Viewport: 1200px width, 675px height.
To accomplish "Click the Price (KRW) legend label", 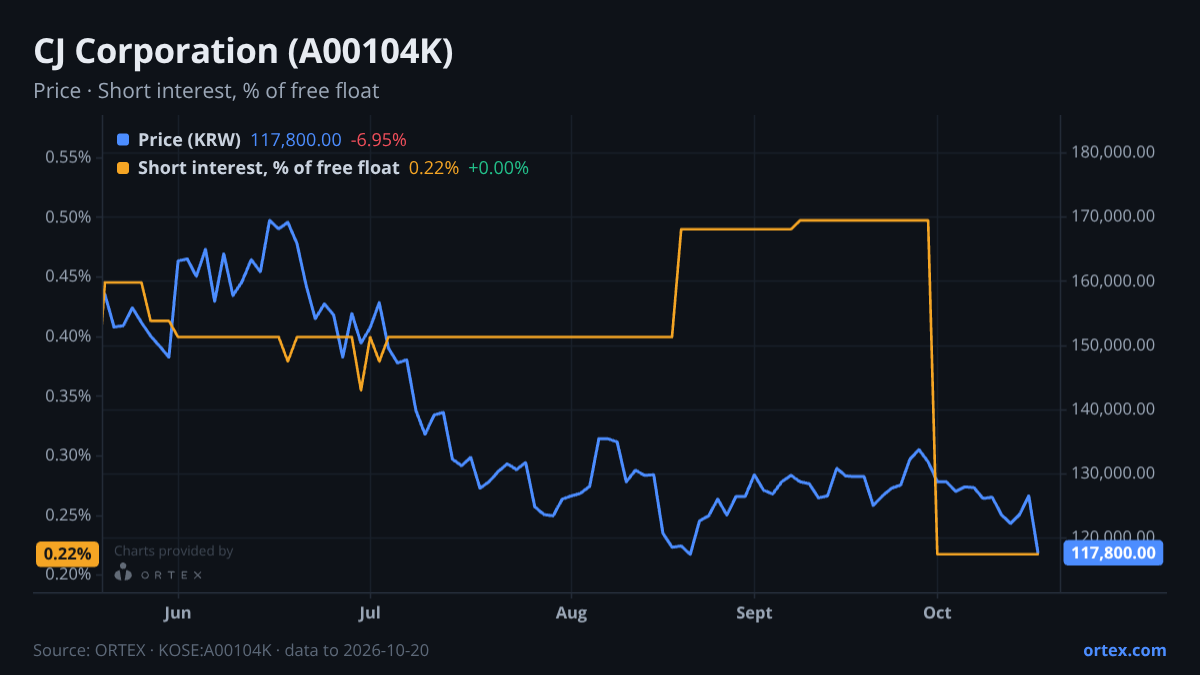I will (x=189, y=140).
